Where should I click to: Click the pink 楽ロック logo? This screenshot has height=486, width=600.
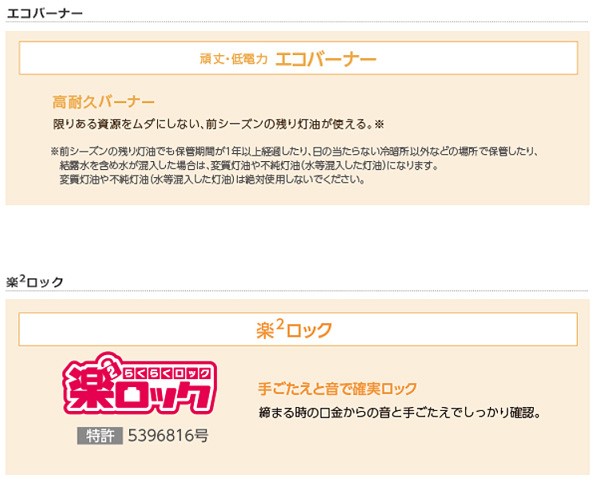pos(140,384)
